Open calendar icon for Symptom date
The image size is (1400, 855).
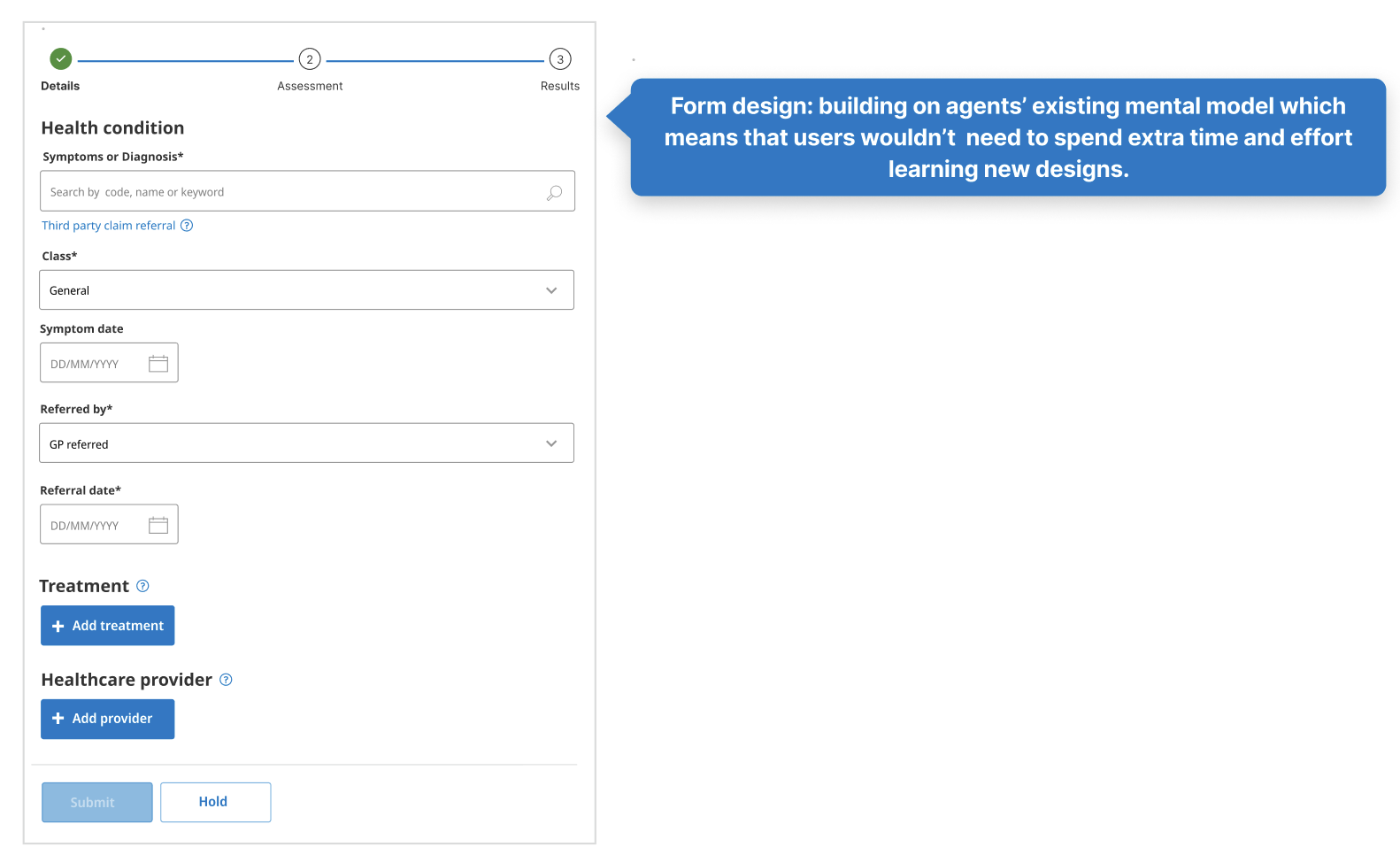coord(158,364)
